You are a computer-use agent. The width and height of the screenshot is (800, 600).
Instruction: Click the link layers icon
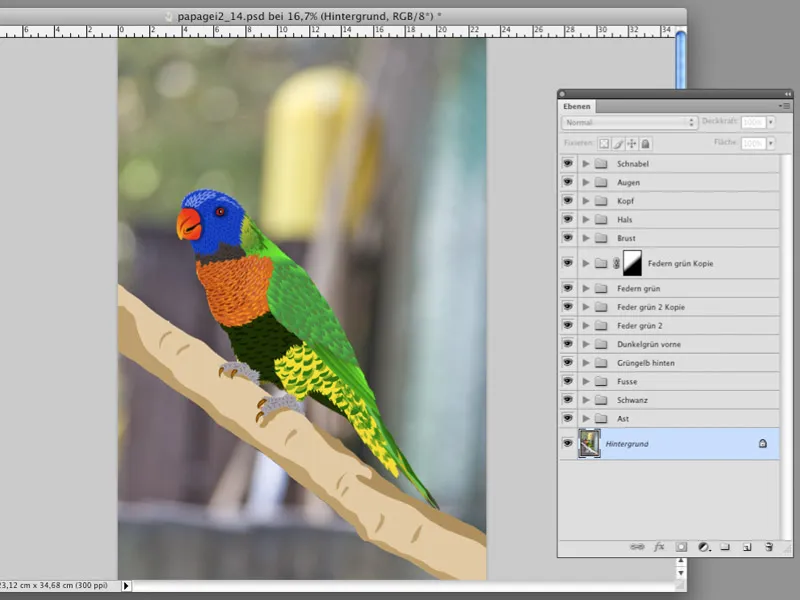[637, 547]
